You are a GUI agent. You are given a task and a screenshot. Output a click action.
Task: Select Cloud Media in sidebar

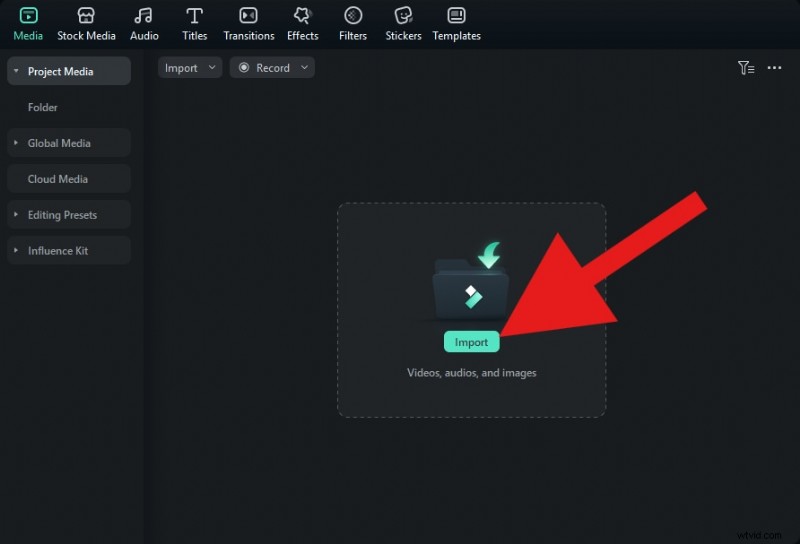pos(69,179)
